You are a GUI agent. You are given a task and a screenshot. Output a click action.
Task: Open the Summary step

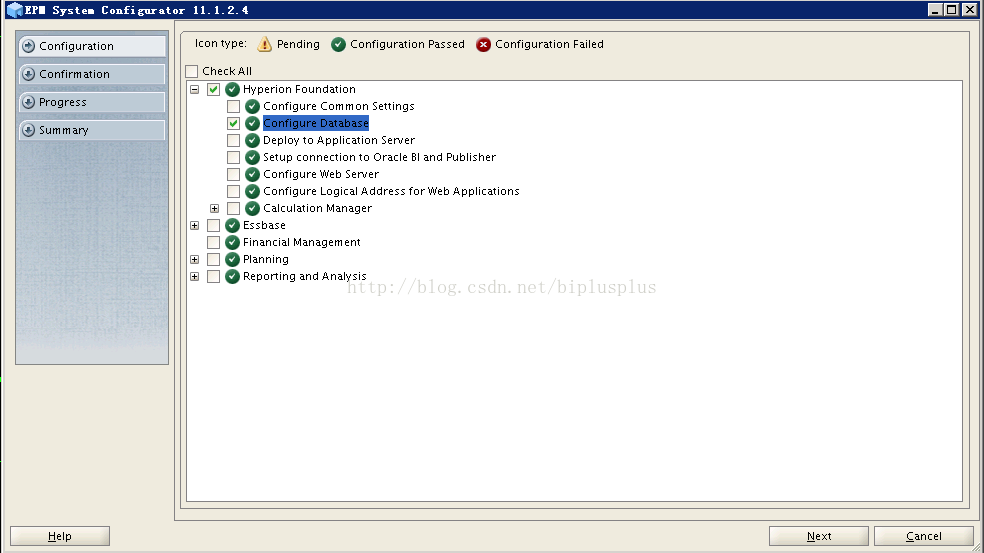pyautogui.click(x=92, y=130)
